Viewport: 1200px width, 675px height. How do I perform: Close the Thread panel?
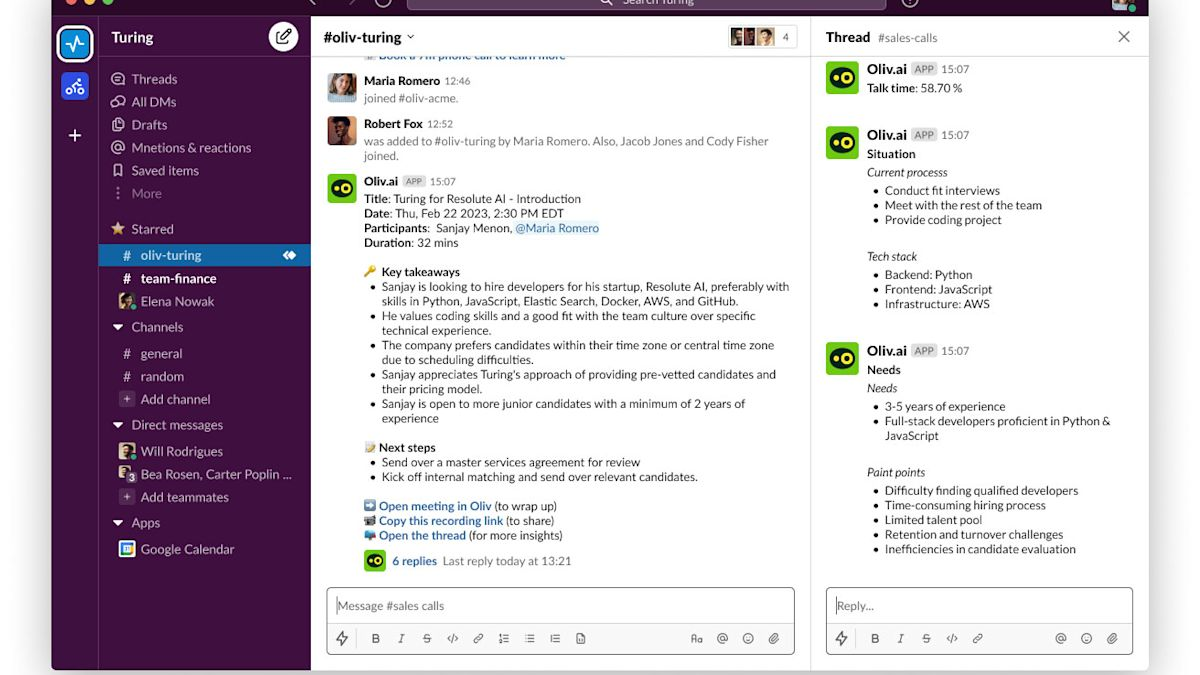[1124, 37]
